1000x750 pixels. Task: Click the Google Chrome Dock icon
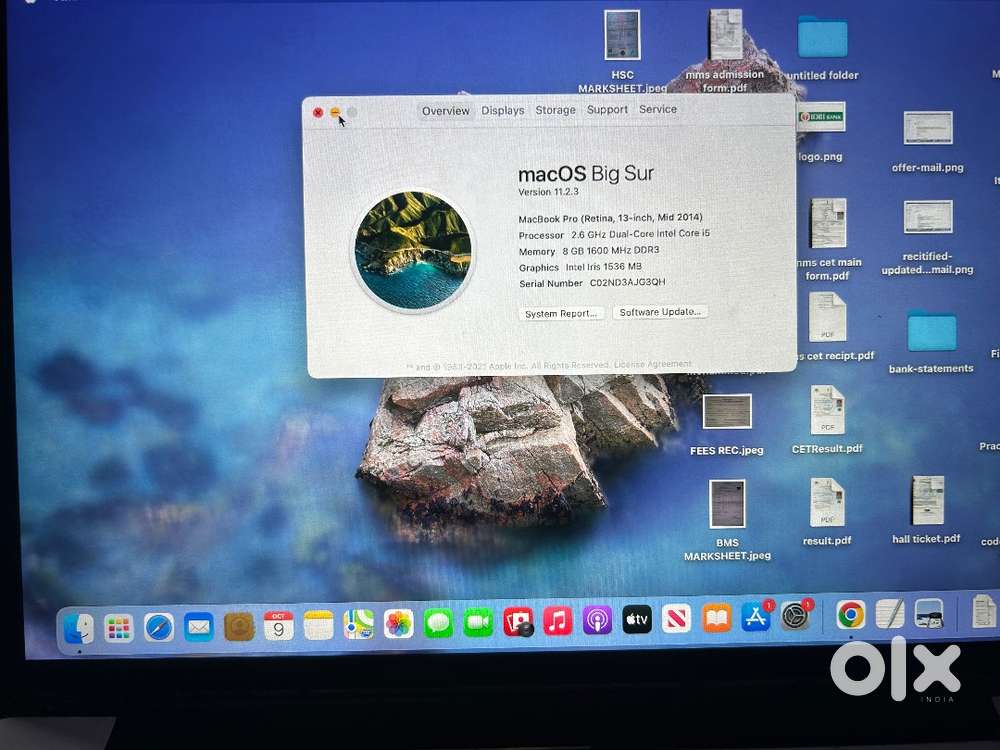click(850, 615)
